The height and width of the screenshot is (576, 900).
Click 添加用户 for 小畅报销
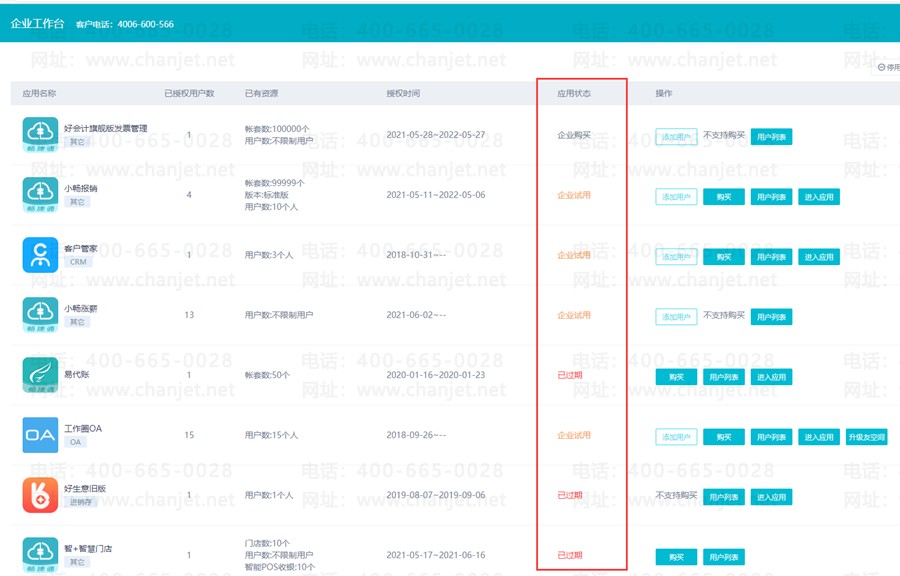point(676,197)
